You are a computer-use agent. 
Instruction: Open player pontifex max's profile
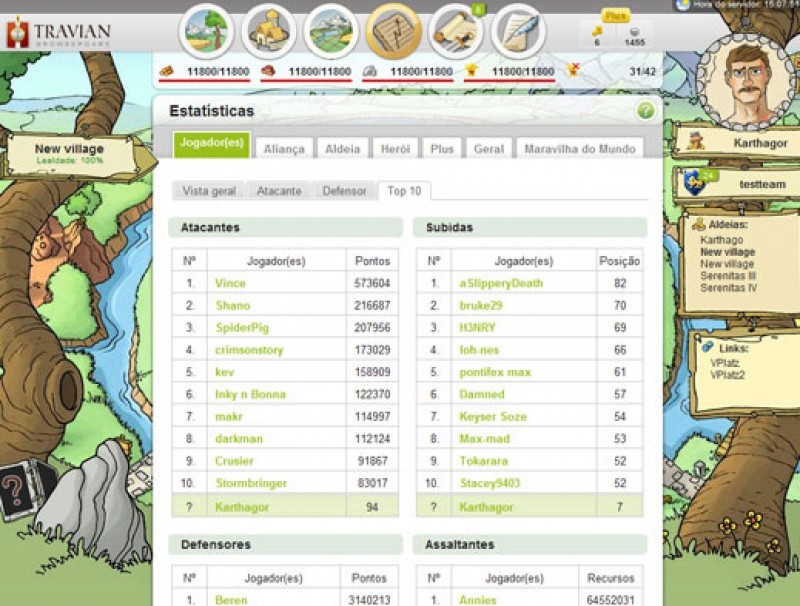click(x=495, y=372)
